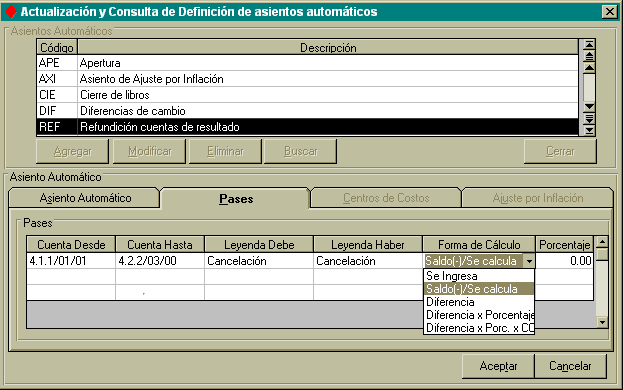Click the Pases grid scroll down arrow
The width and height of the screenshot is (624, 390).
(x=603, y=322)
